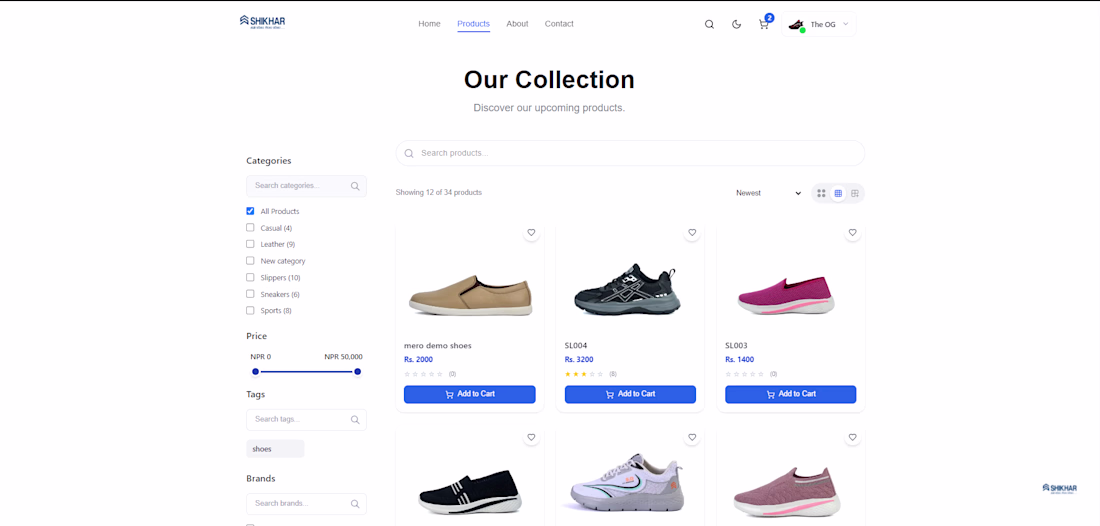Check the New category checkbox
Screen dimensions: 1100x526
(250, 261)
